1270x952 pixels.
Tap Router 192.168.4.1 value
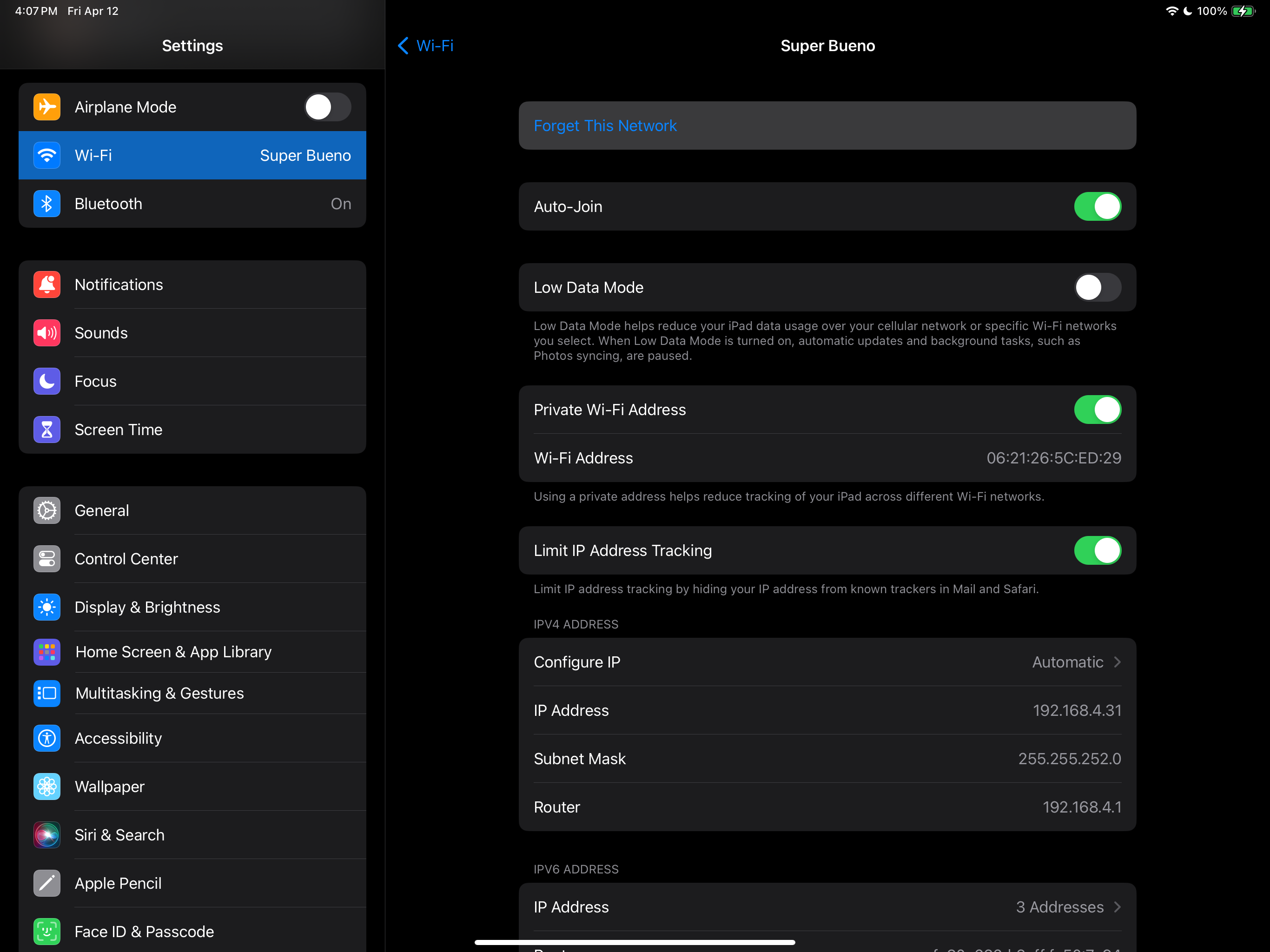point(1082,807)
